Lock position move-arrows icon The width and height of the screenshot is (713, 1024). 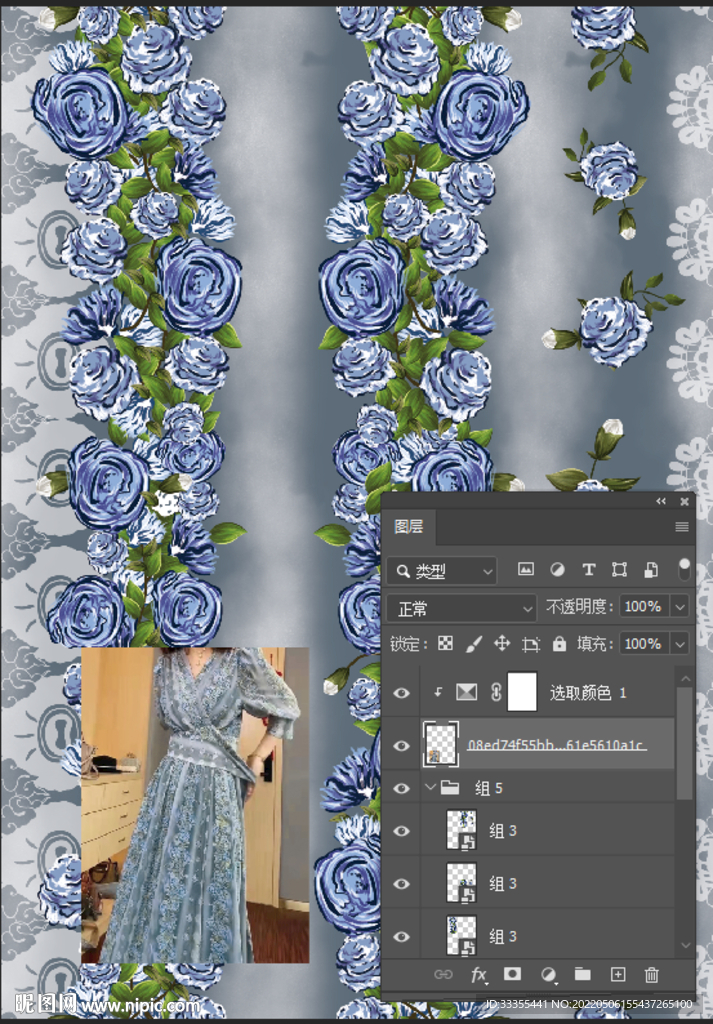point(501,644)
